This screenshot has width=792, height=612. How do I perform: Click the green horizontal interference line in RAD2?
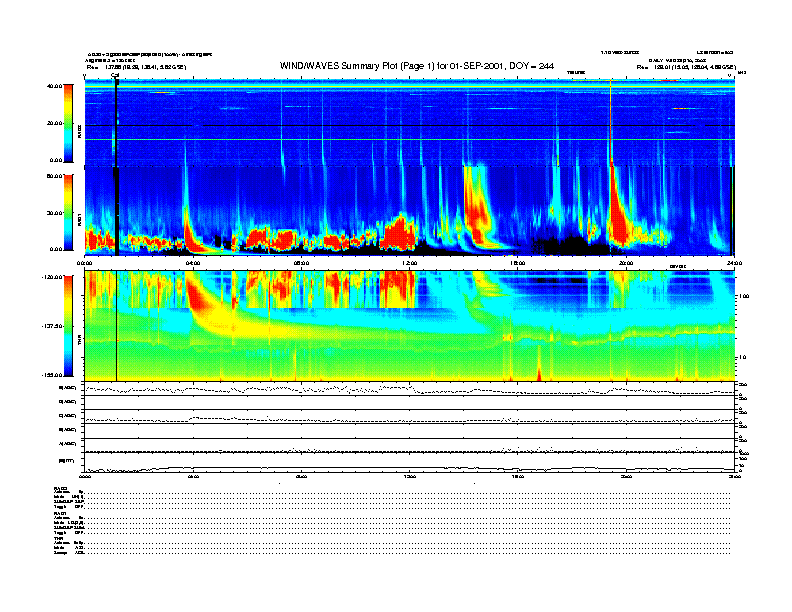pos(410,139)
